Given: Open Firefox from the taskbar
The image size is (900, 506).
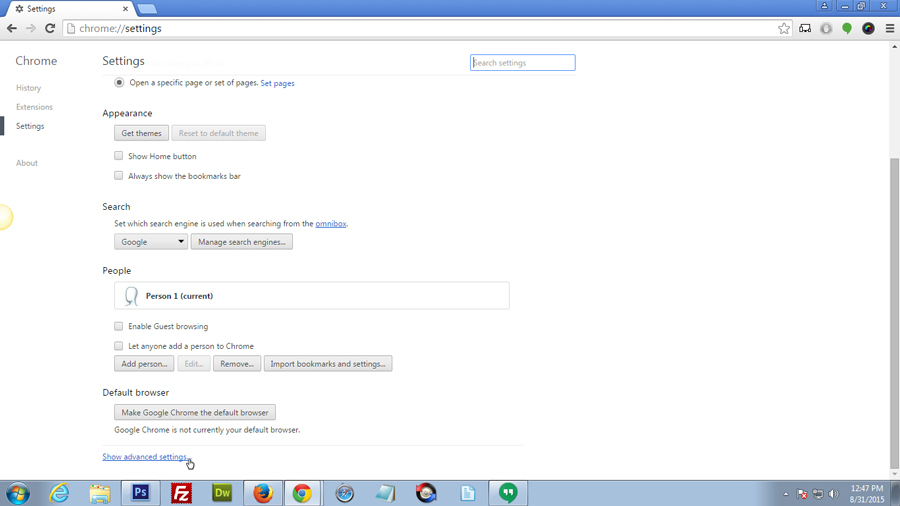Looking at the screenshot, I should [263, 493].
